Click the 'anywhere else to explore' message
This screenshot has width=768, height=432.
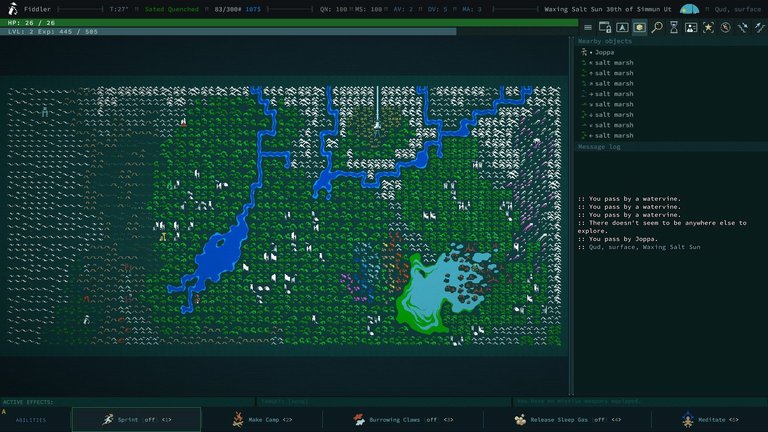(662, 227)
